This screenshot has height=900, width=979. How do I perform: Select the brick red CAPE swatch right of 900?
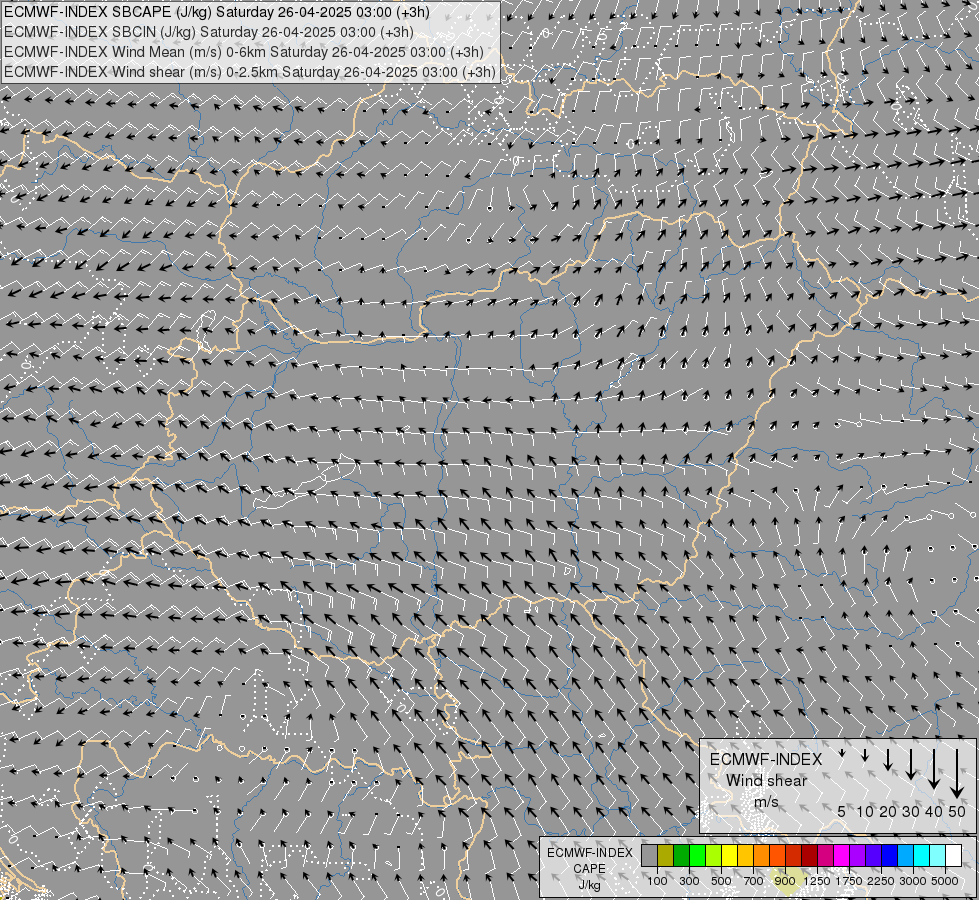point(794,855)
